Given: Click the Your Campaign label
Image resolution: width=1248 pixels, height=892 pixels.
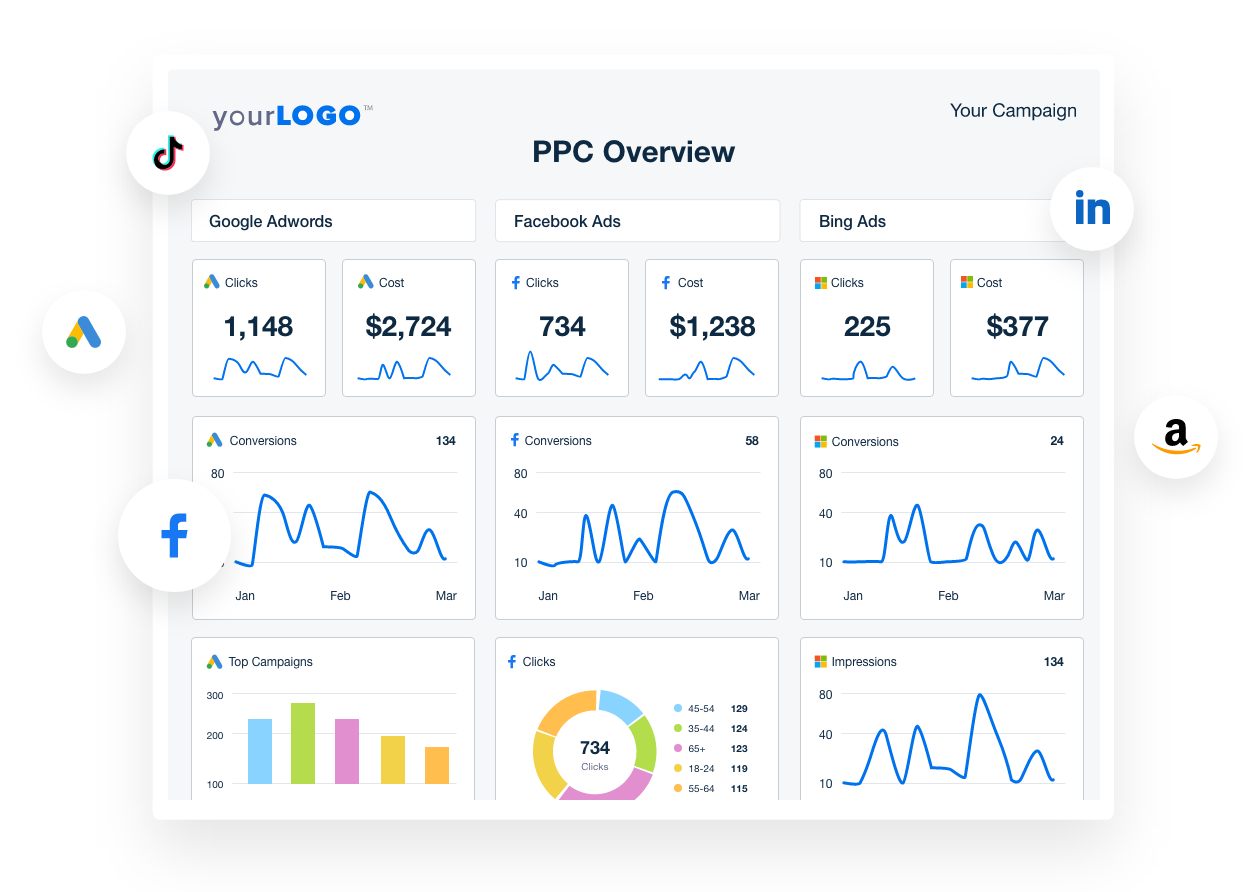Looking at the screenshot, I should coord(1013,111).
